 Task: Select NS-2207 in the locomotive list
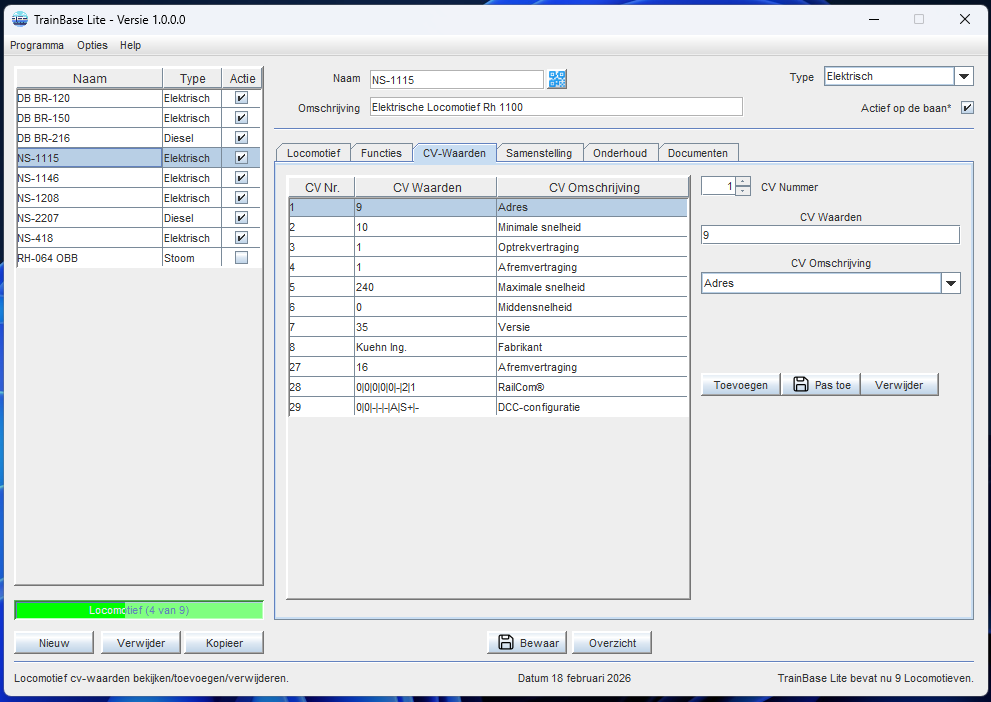pyautogui.click(x=89, y=218)
